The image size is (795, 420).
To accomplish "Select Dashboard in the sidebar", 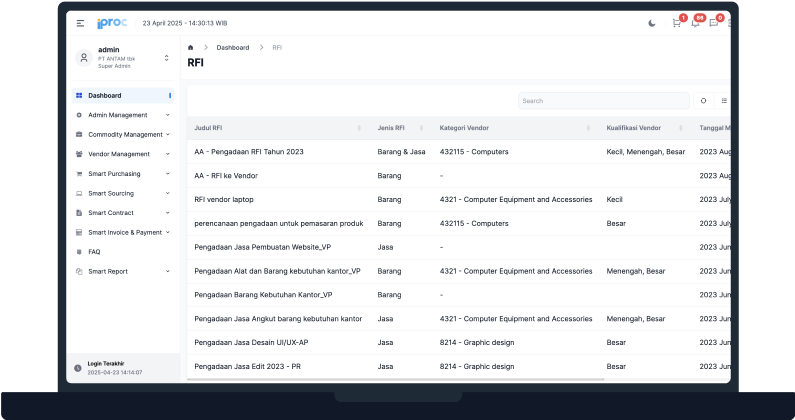I will 123,95.
